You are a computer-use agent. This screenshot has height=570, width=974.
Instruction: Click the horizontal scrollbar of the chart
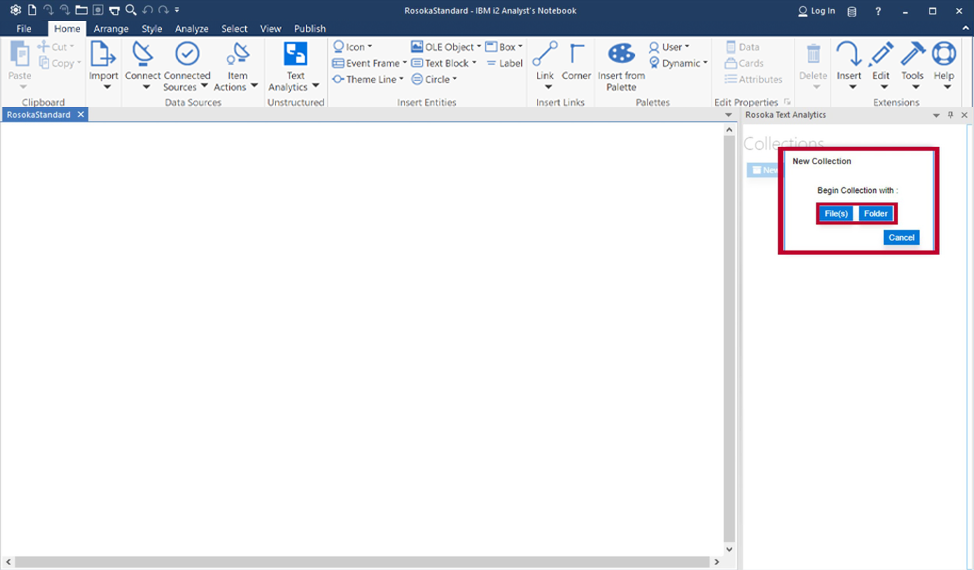(x=362, y=562)
